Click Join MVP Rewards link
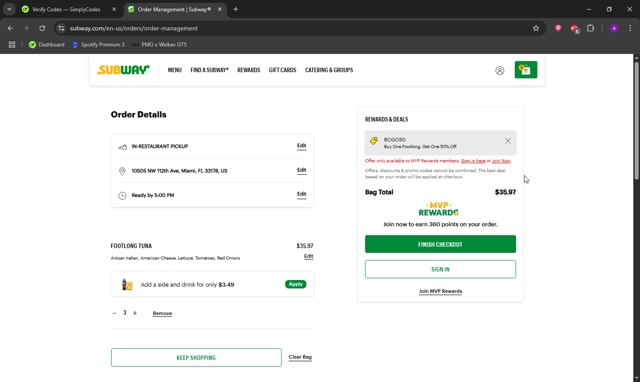Screen dimensions: 640x382 [x=440, y=291]
